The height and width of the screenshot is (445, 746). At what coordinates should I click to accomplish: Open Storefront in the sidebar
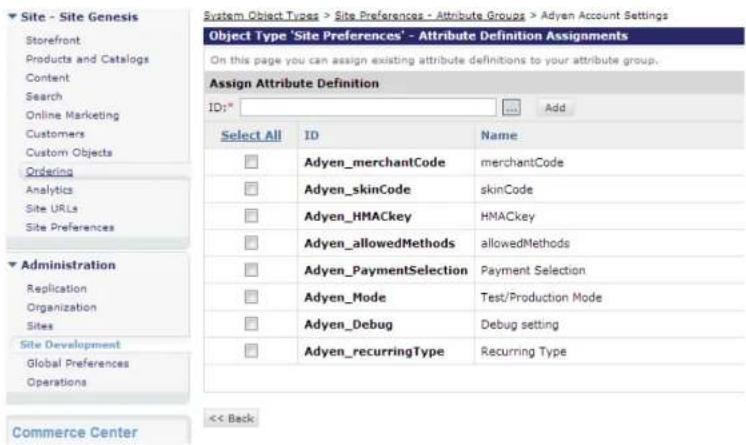(x=53, y=40)
